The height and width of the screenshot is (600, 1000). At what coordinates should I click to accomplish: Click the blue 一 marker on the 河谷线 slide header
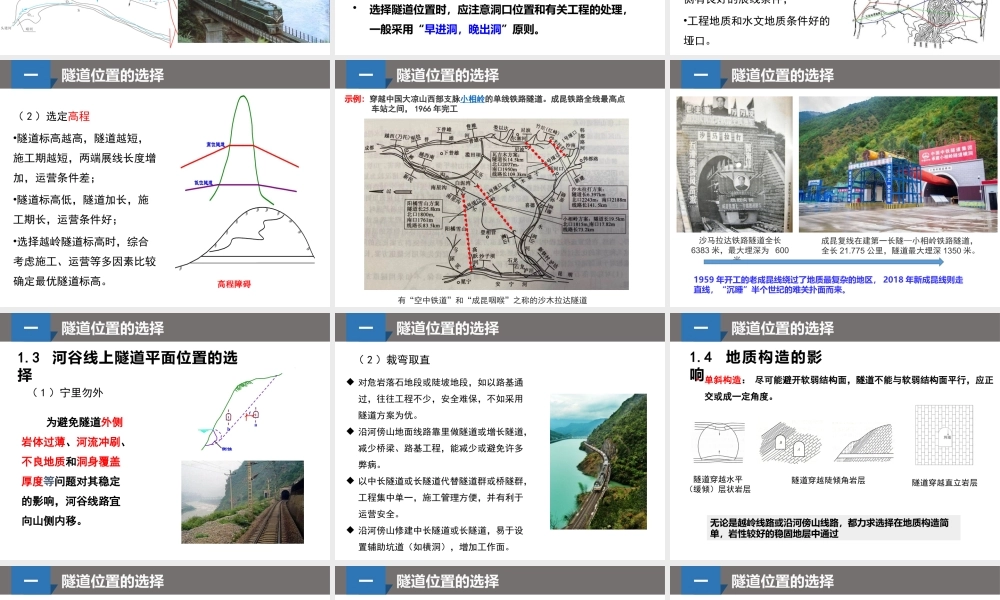point(31,328)
